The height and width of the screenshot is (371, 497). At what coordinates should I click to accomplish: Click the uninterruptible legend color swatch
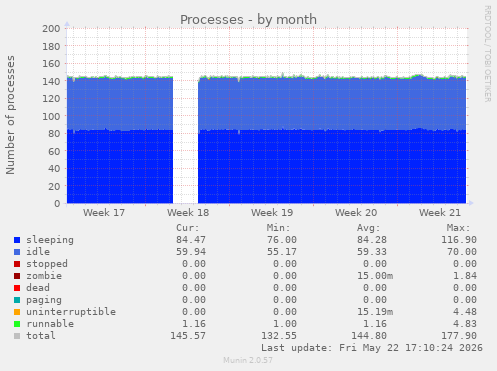pos(17,312)
